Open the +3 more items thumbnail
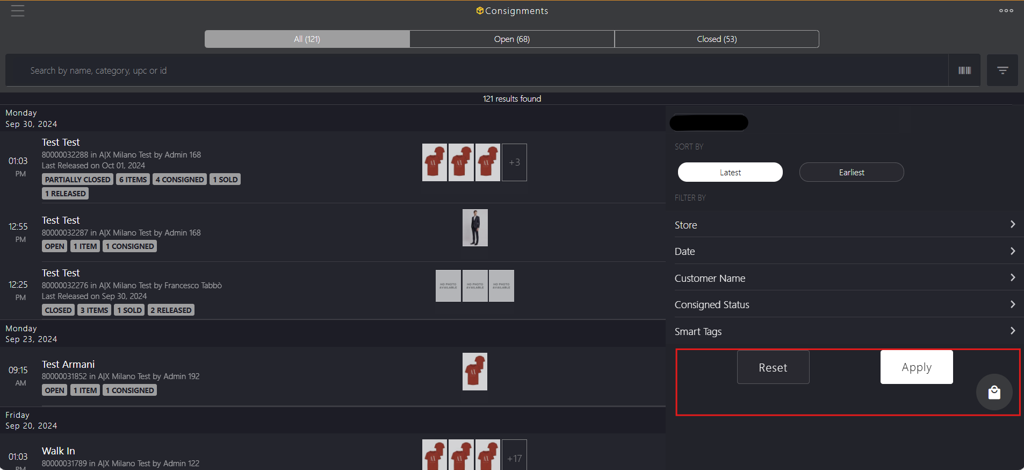 [514, 163]
